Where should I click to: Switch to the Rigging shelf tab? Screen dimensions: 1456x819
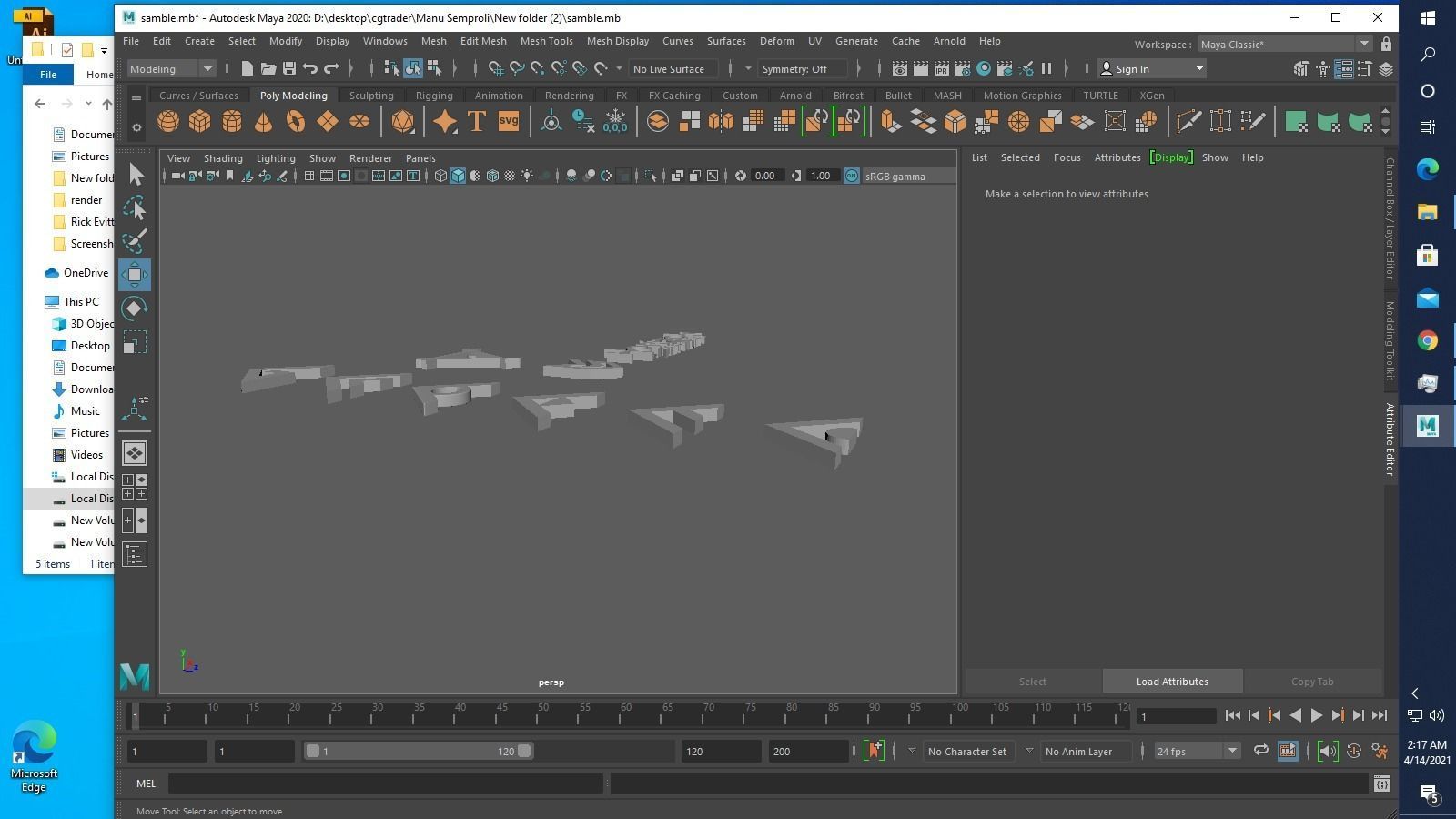click(434, 96)
